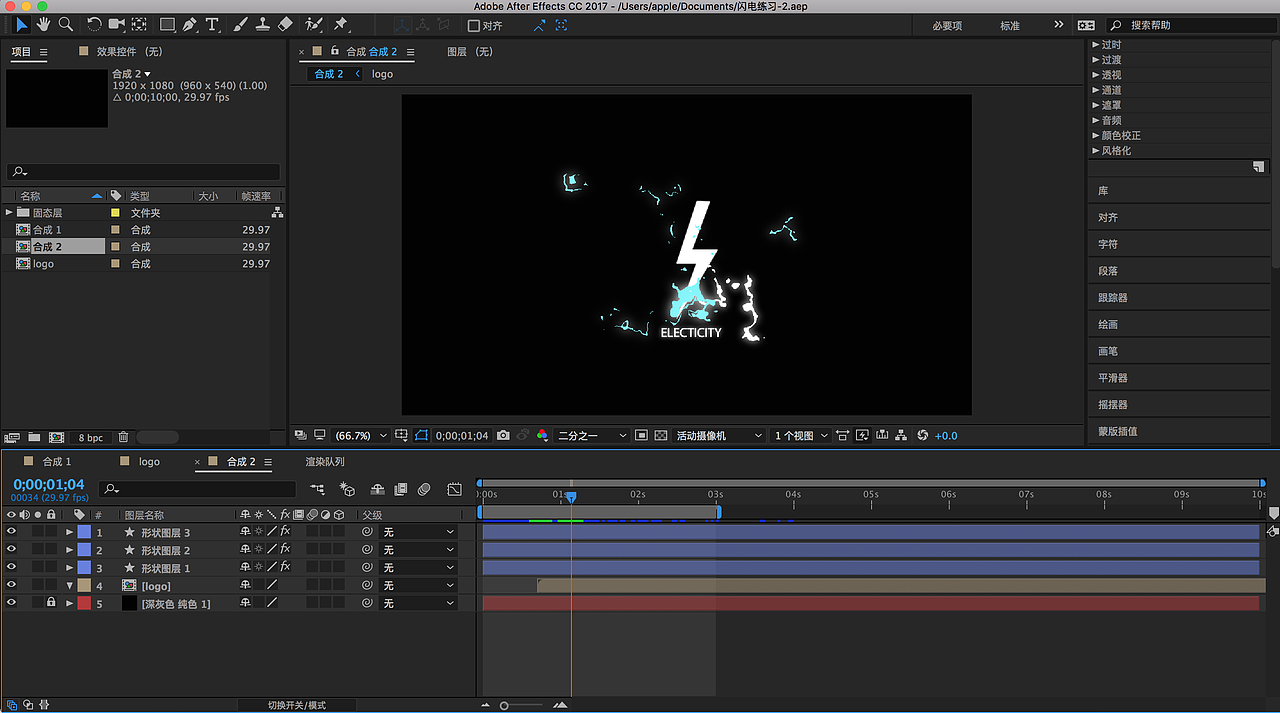Screen dimensions: 1280x713
Task: Select the Selection arrow tool
Action: [22, 24]
